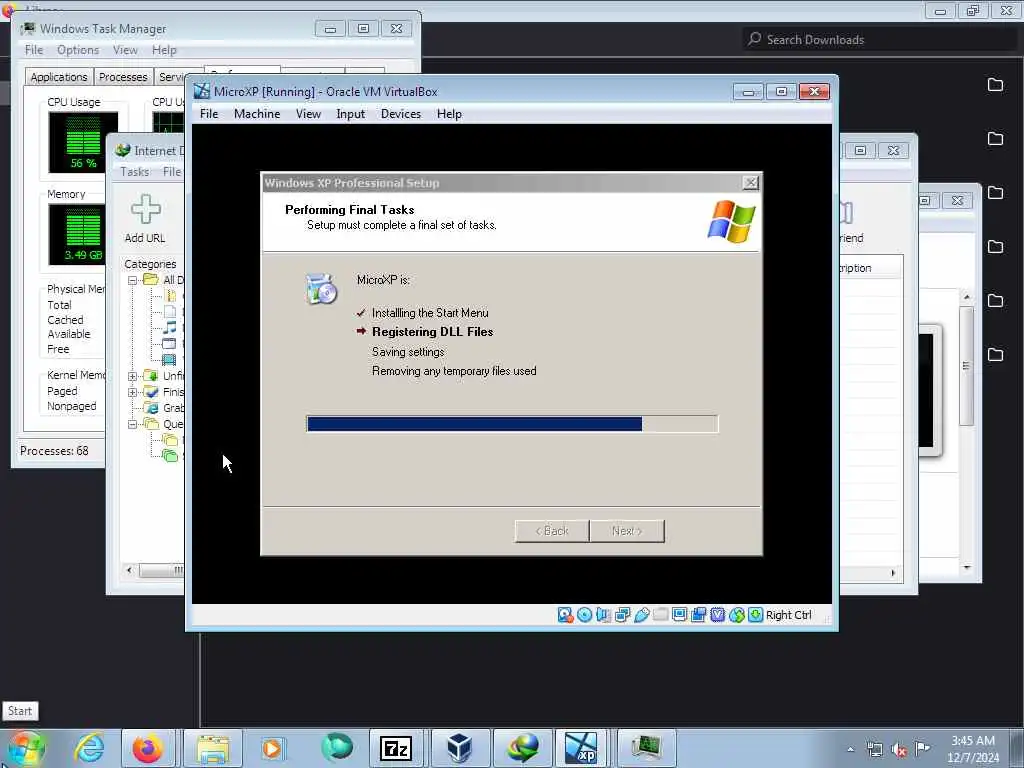Image resolution: width=1024 pixels, height=768 pixels.
Task: Click the Windows Start orb
Action: 26,748
